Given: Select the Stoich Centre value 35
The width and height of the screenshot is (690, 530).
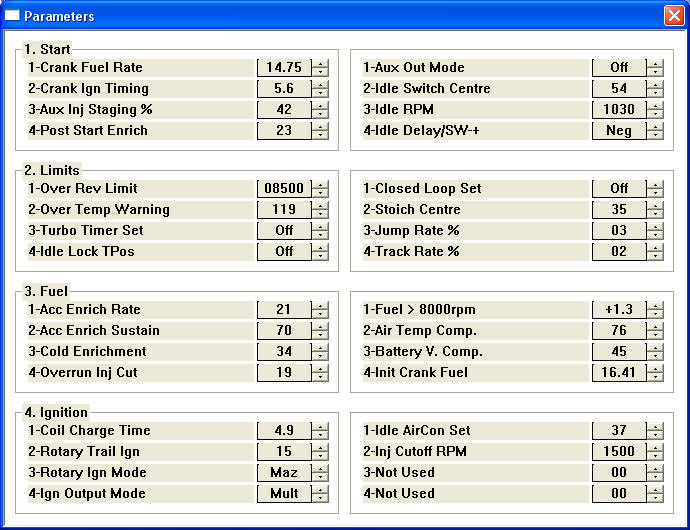Looking at the screenshot, I should (x=619, y=210).
